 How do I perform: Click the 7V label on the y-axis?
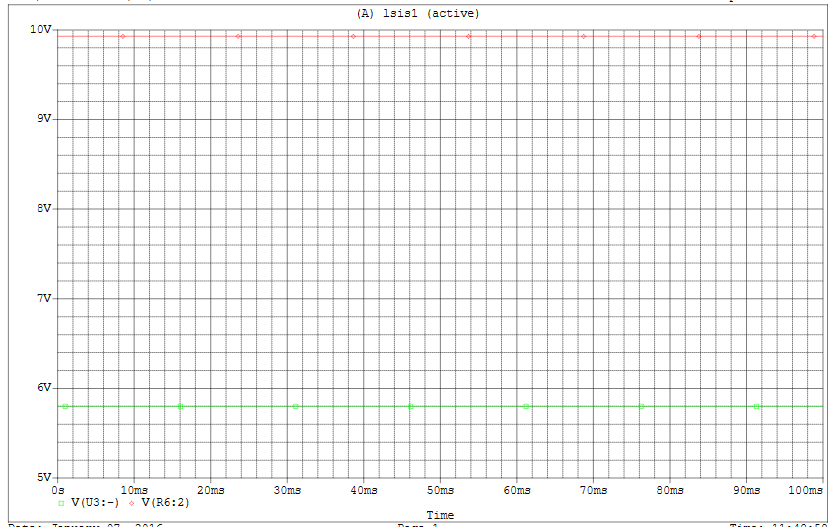(43, 298)
